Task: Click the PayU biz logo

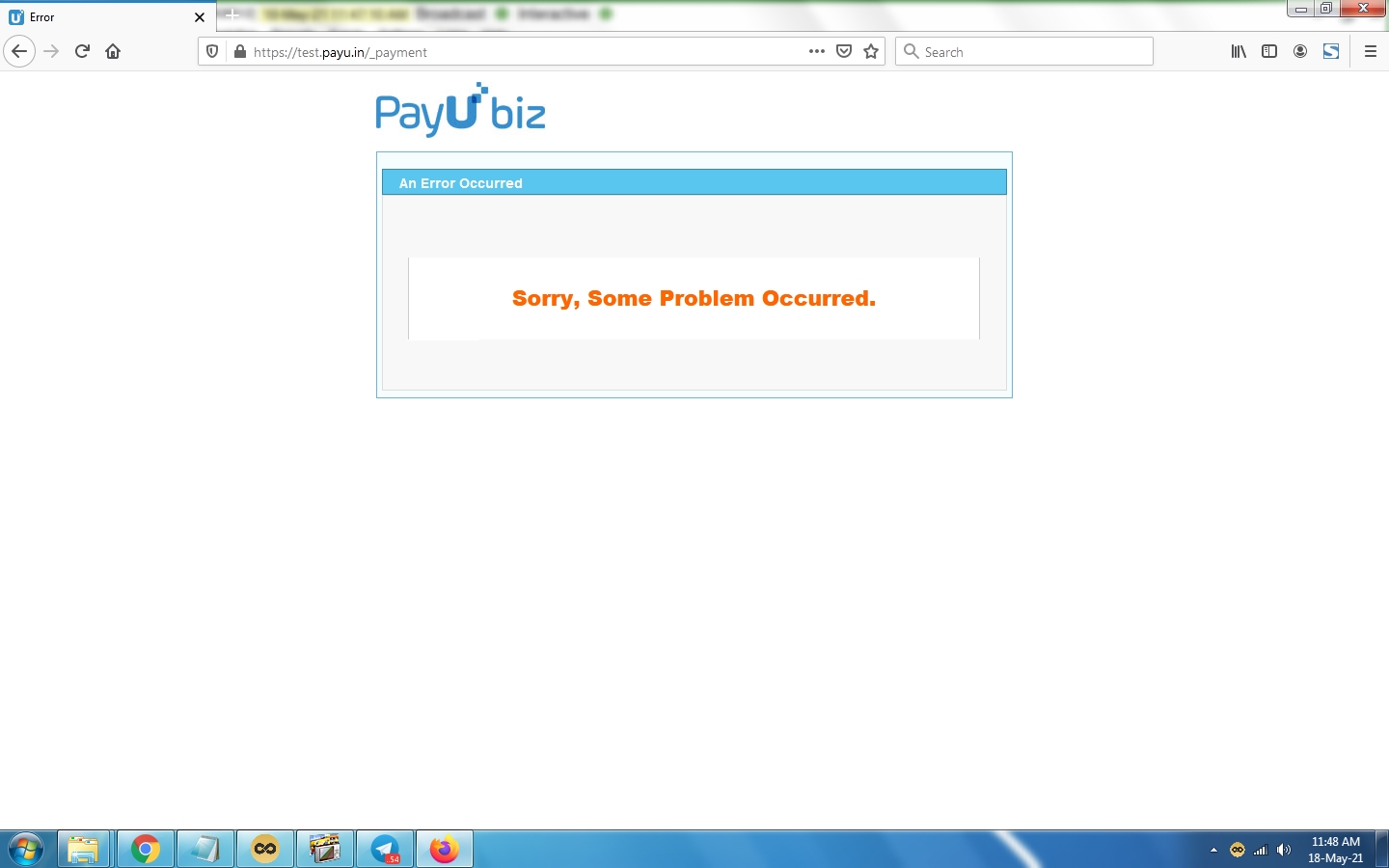Action: click(461, 110)
